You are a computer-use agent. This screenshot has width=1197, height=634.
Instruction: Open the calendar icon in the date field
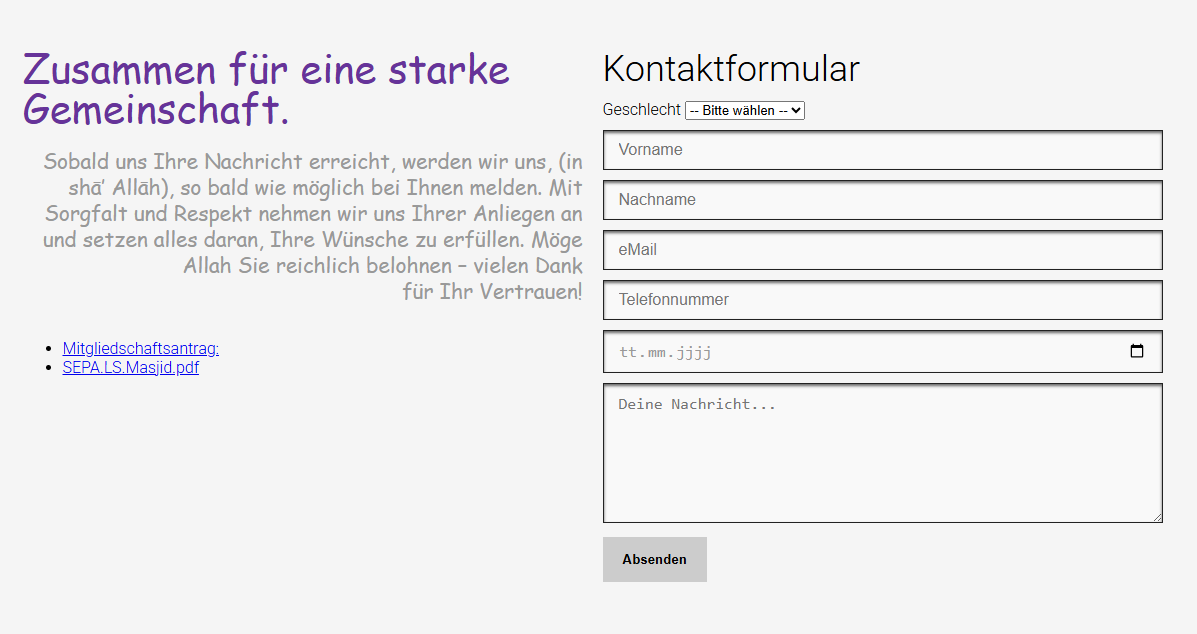(1138, 351)
